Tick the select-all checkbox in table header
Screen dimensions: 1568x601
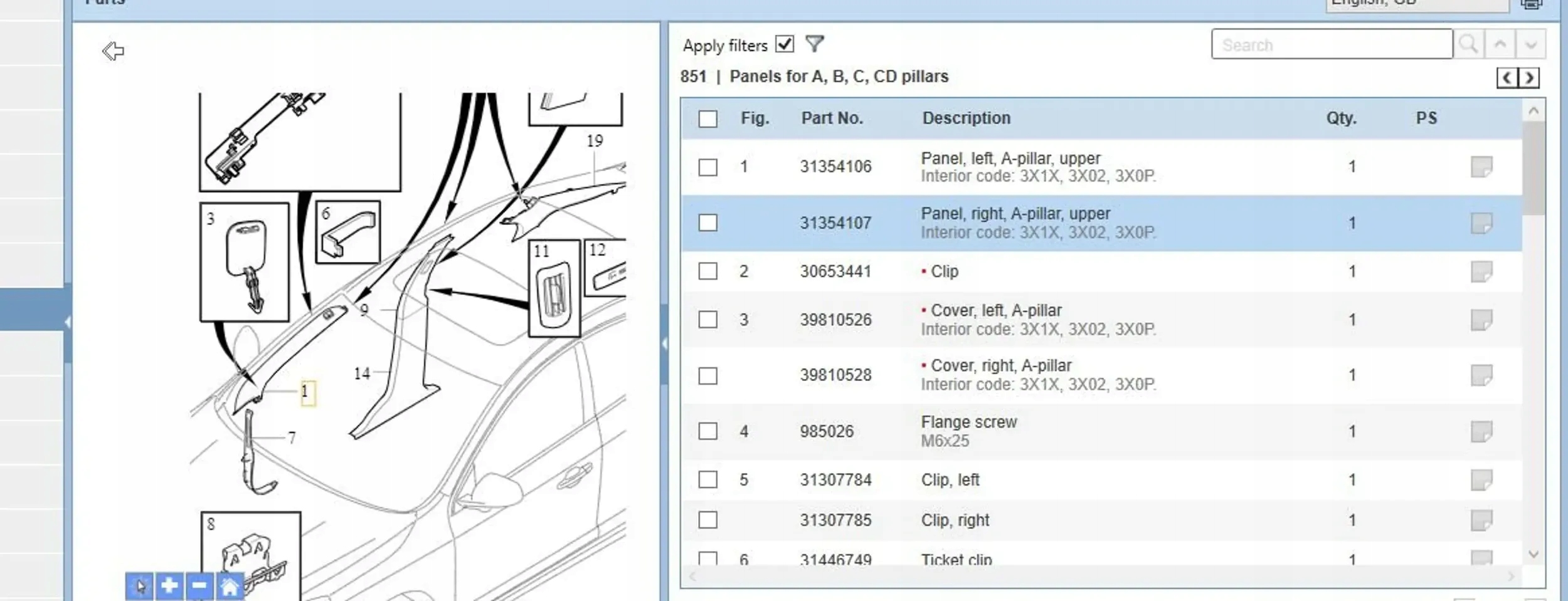click(708, 119)
